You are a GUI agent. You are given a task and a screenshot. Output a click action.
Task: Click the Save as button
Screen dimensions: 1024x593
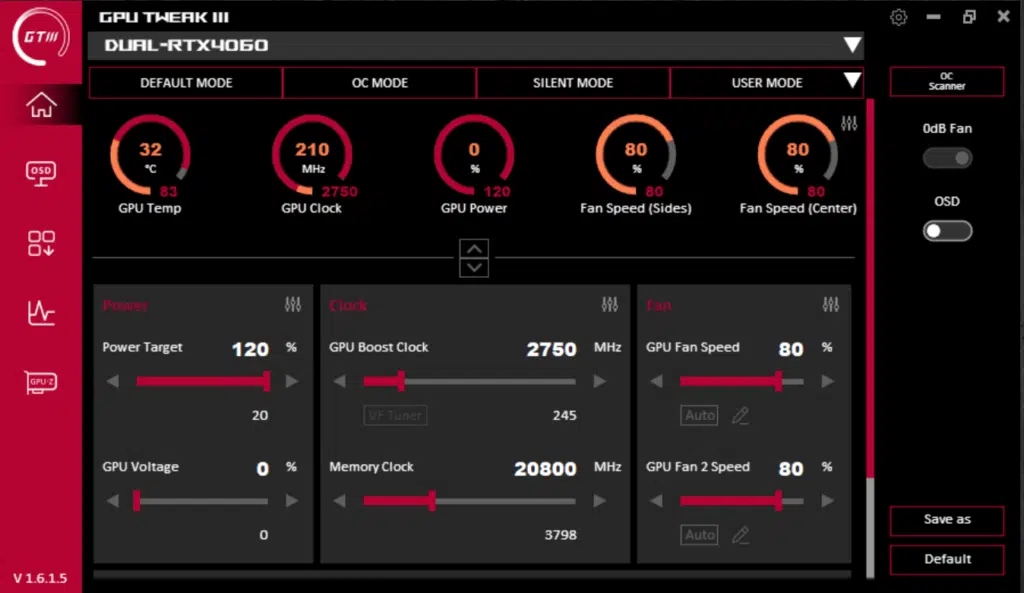pyautogui.click(x=946, y=520)
